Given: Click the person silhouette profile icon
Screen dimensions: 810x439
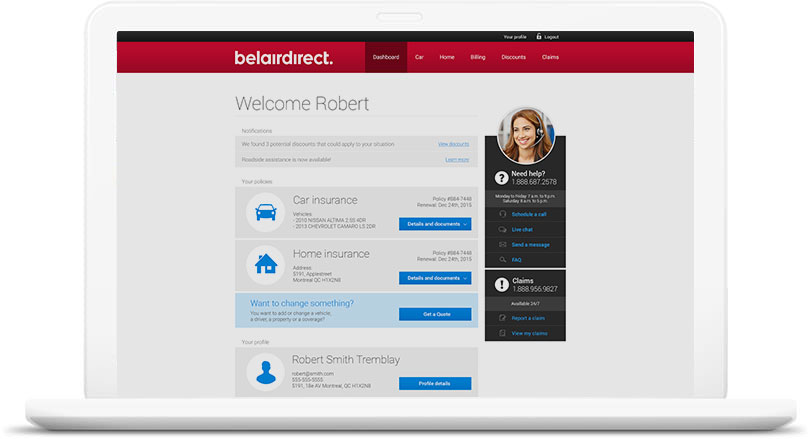Looking at the screenshot, I should [x=266, y=372].
